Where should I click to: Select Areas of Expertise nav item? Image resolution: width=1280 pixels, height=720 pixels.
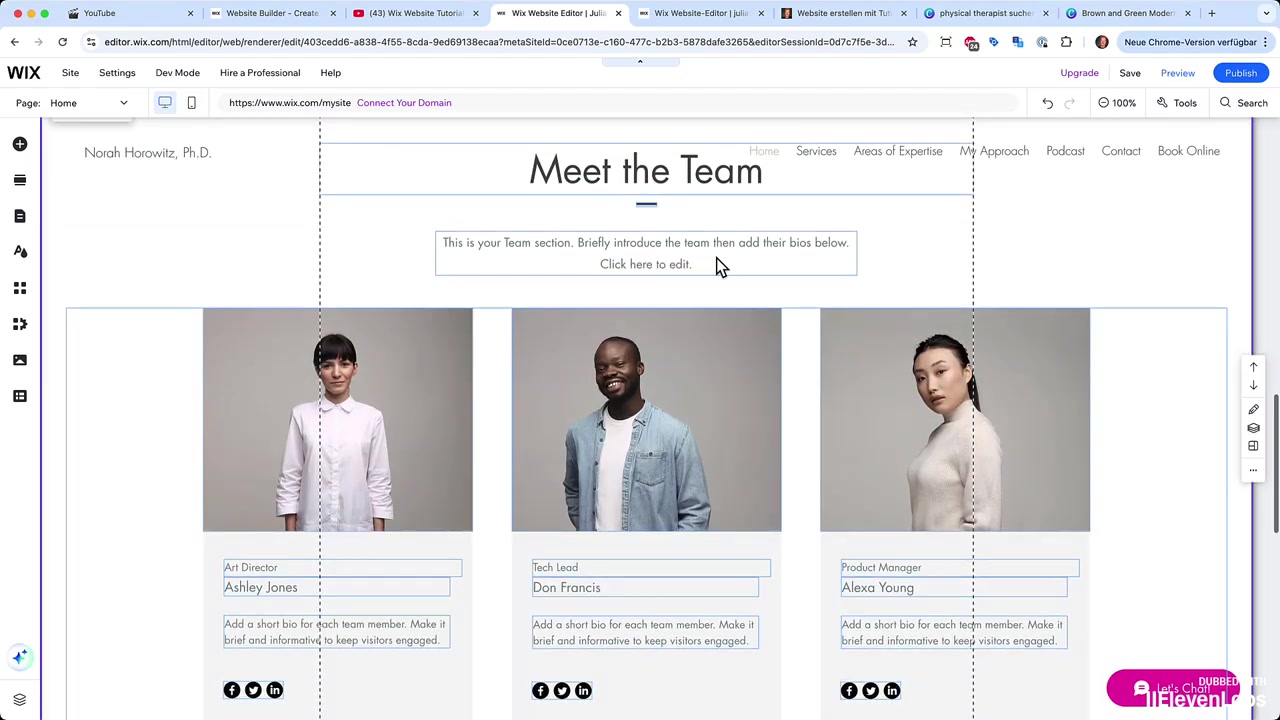pyautogui.click(x=898, y=151)
